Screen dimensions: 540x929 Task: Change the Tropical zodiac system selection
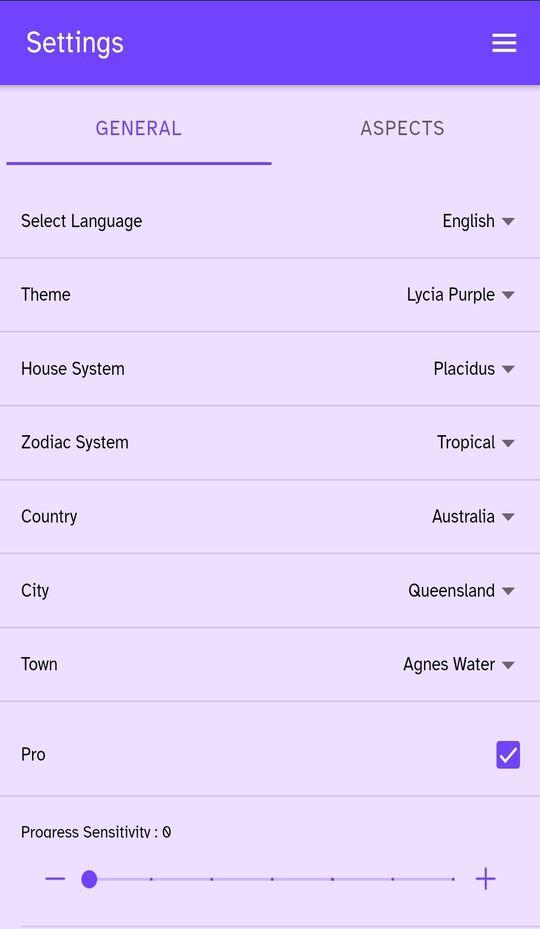click(475, 443)
